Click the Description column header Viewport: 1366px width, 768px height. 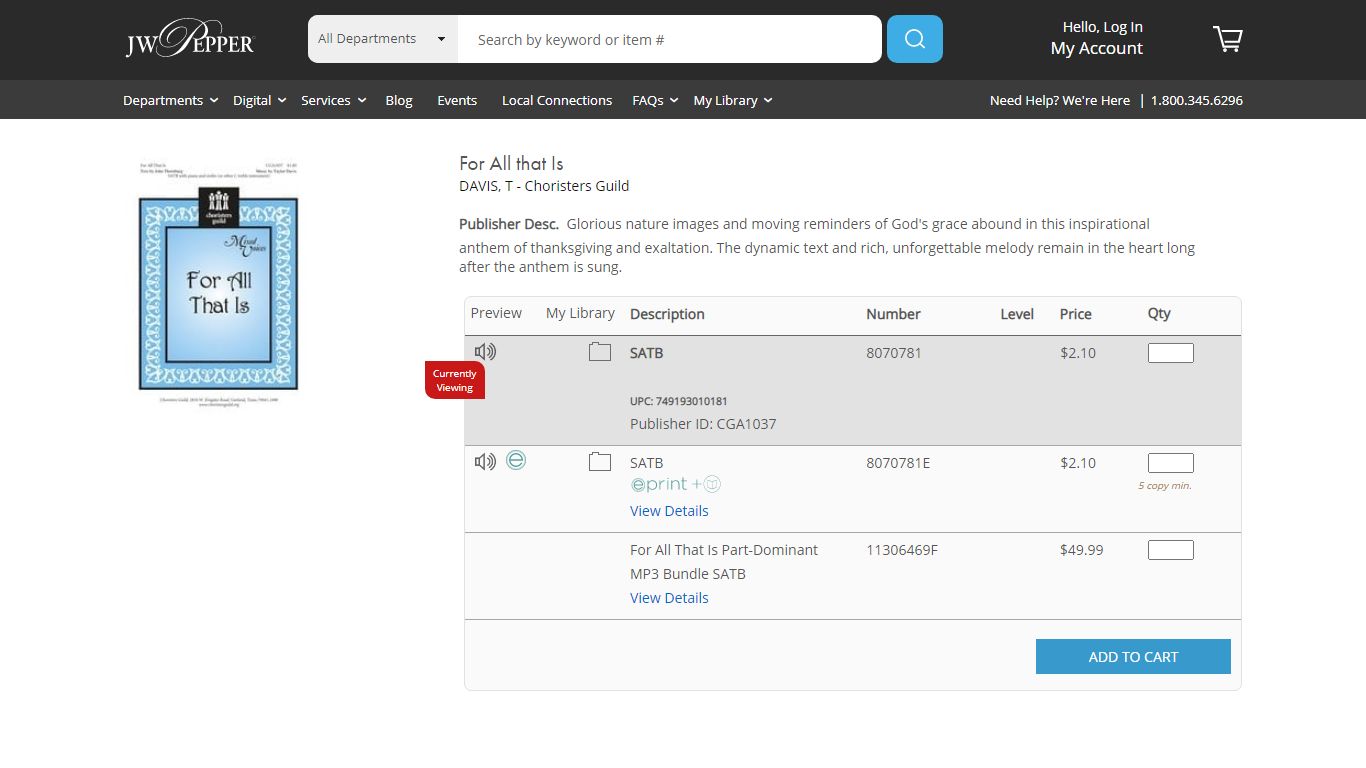pos(667,314)
